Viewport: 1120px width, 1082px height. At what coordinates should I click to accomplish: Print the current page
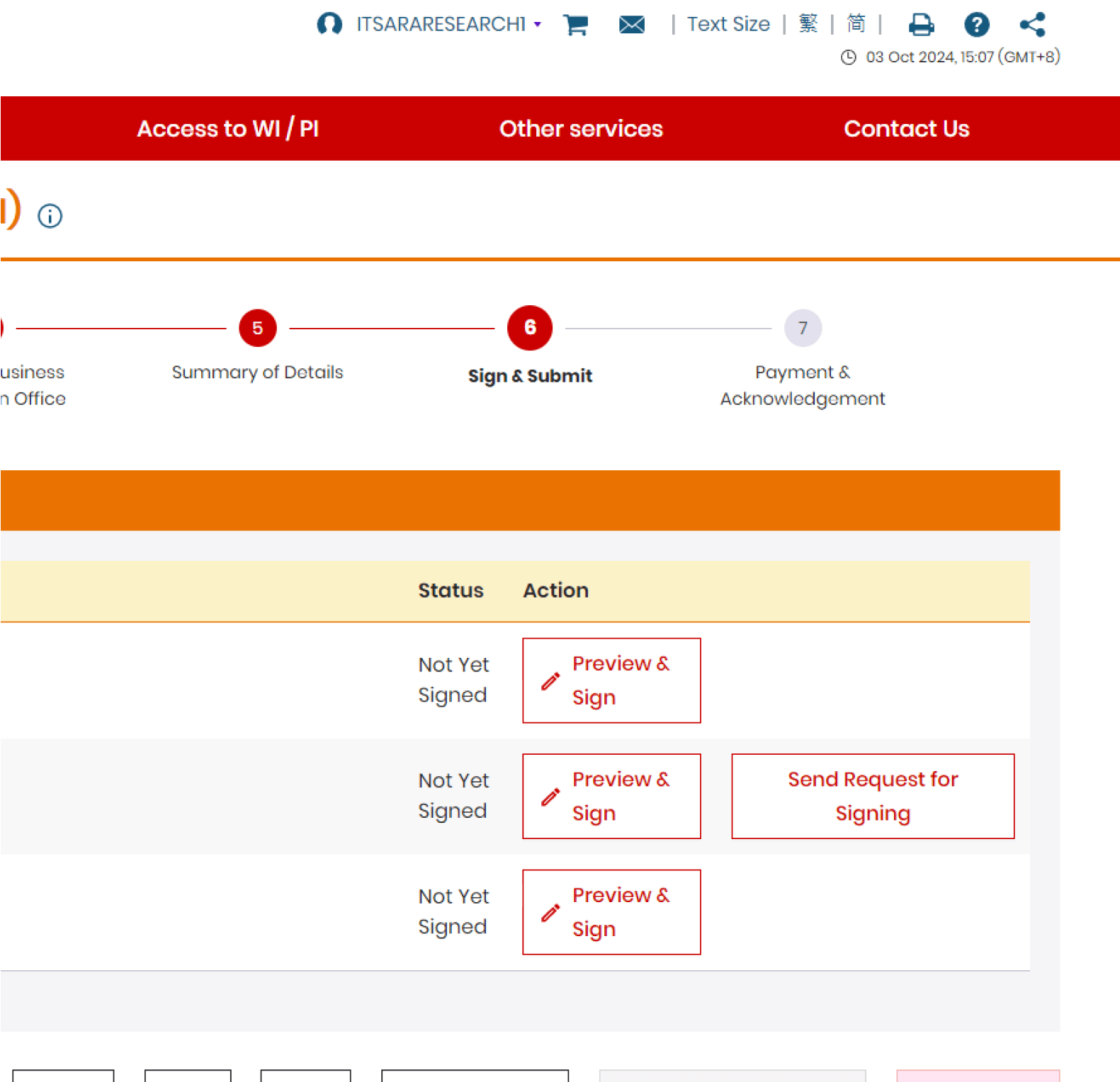[x=921, y=25]
